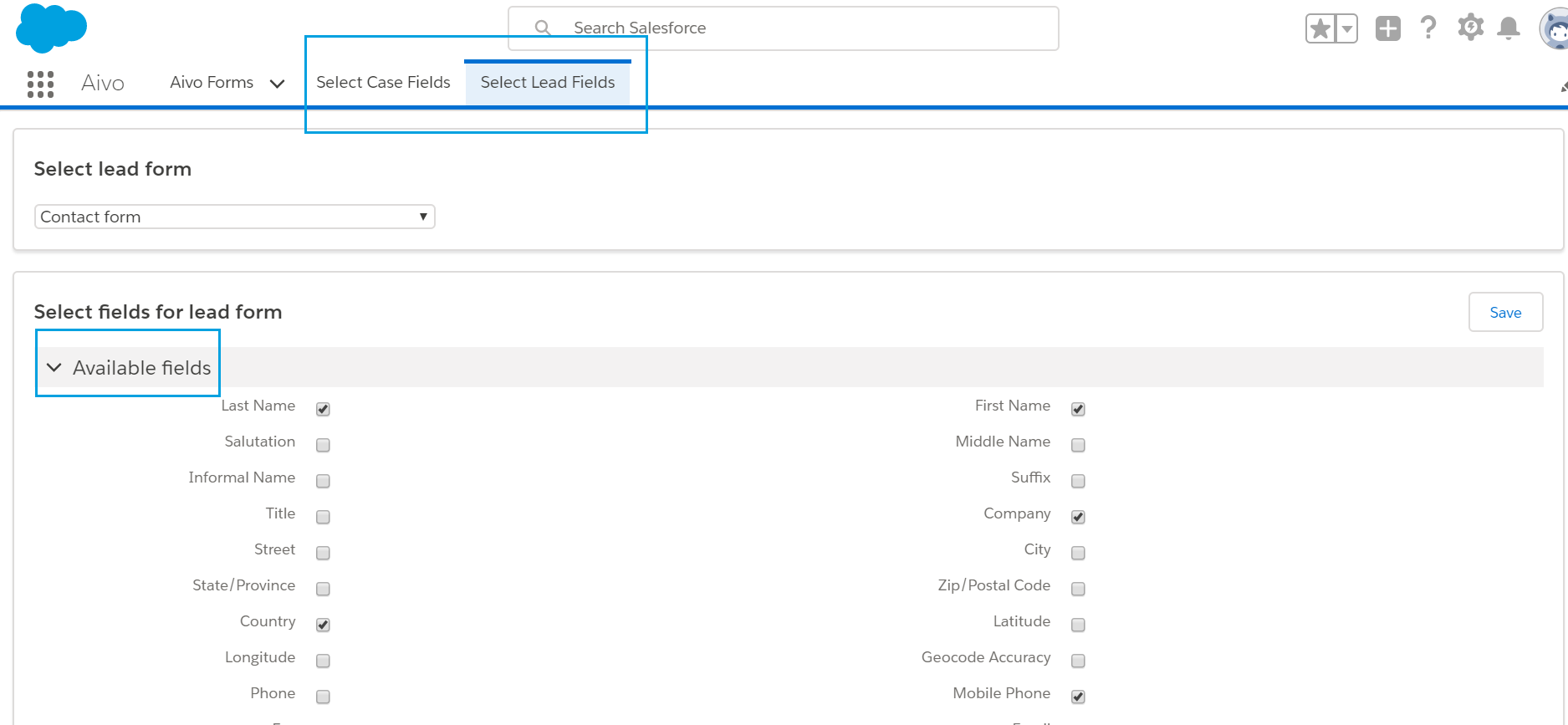Check the Suffix checkbox
Screen dimensions: 1568x725
tap(1078, 481)
